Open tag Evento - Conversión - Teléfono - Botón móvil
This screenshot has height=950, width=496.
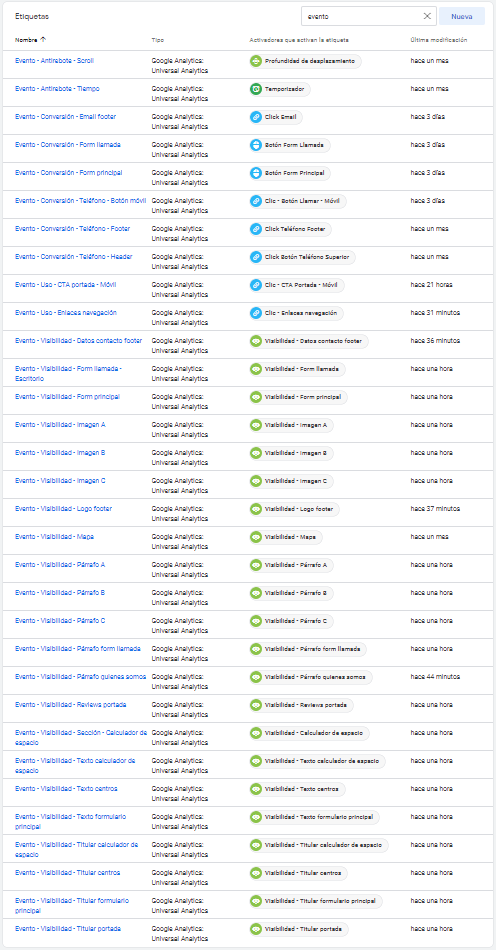point(81,201)
